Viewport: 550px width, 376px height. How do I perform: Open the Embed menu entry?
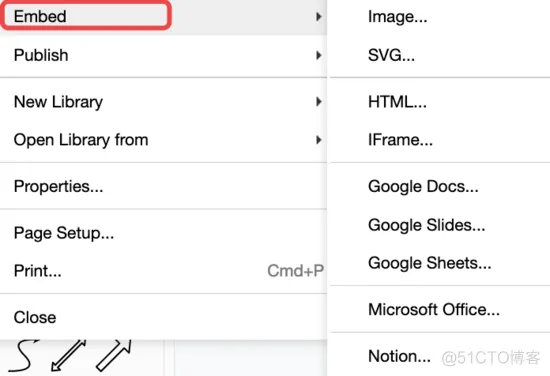pos(163,16)
